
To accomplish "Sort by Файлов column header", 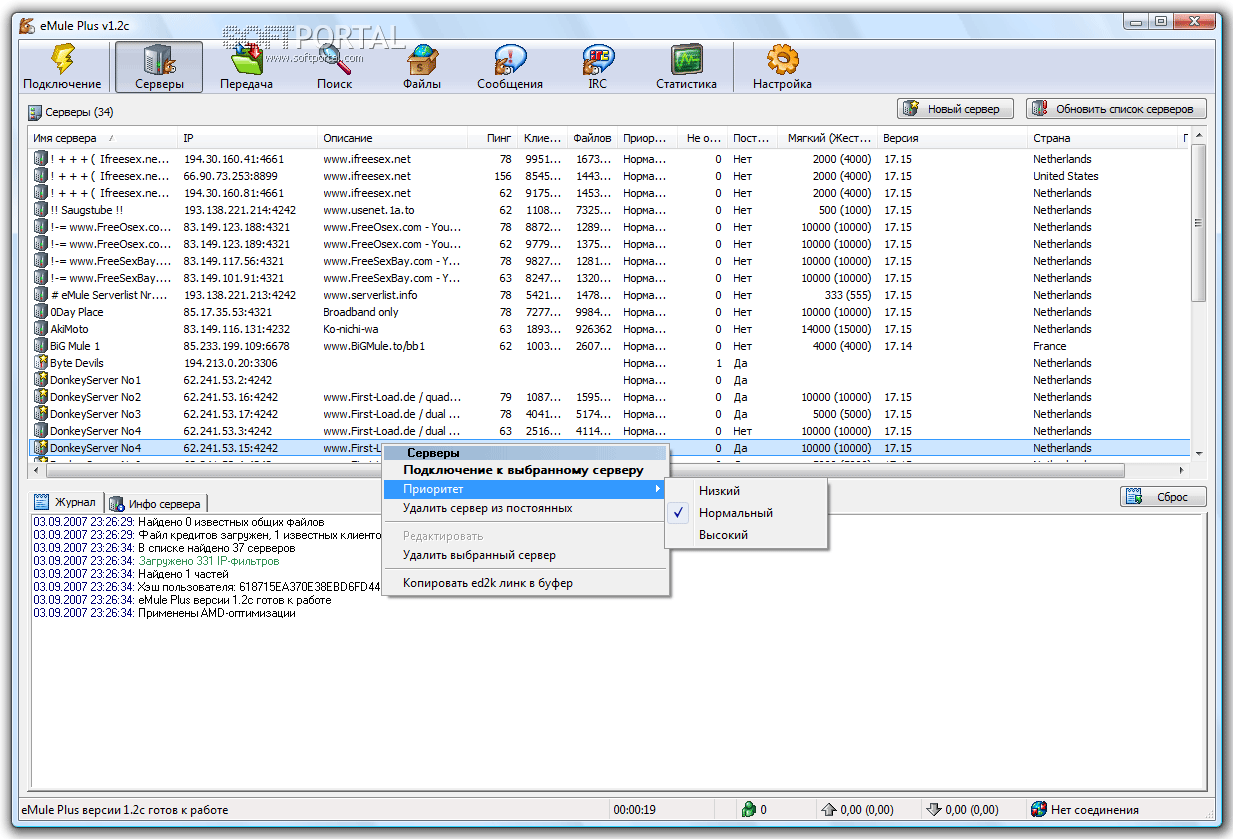I will click(592, 138).
